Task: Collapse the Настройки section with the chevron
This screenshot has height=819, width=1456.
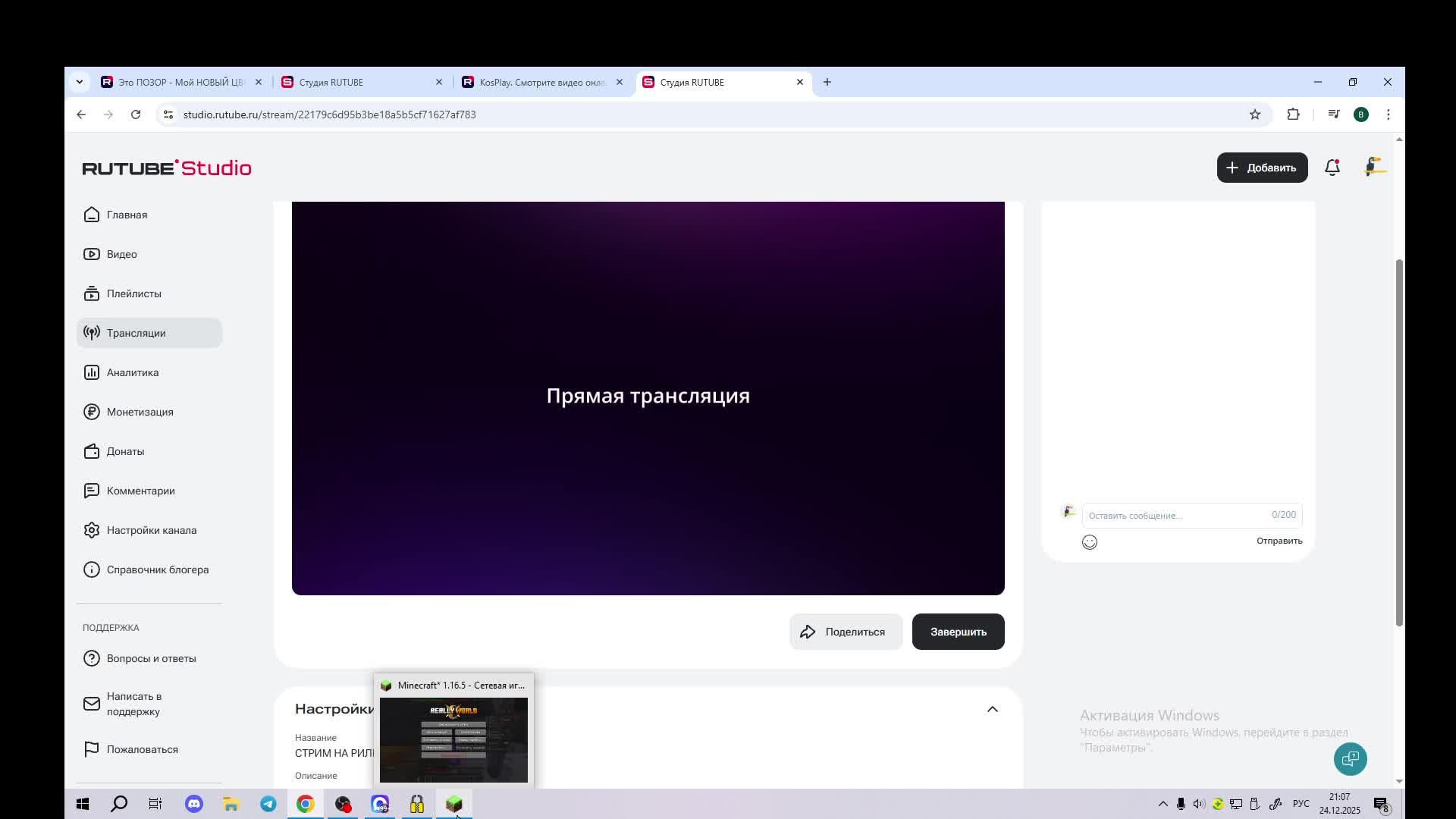Action: point(992,708)
